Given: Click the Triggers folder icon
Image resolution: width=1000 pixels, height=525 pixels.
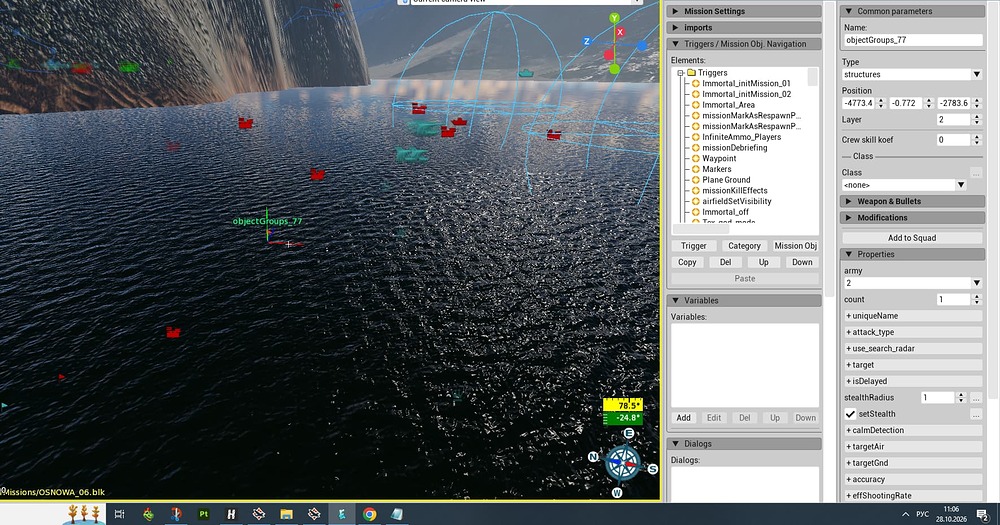Looking at the screenshot, I should pos(691,73).
